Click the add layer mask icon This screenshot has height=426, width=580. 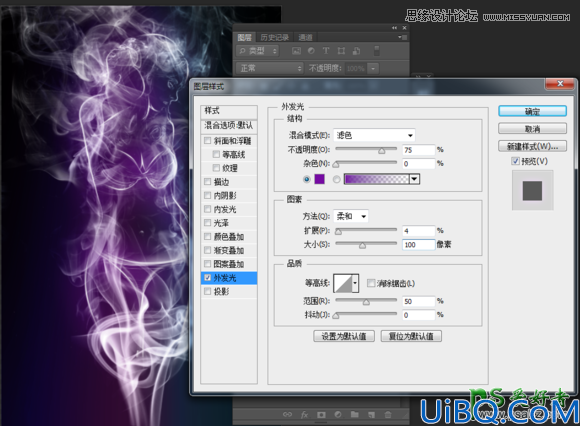pyautogui.click(x=321, y=415)
